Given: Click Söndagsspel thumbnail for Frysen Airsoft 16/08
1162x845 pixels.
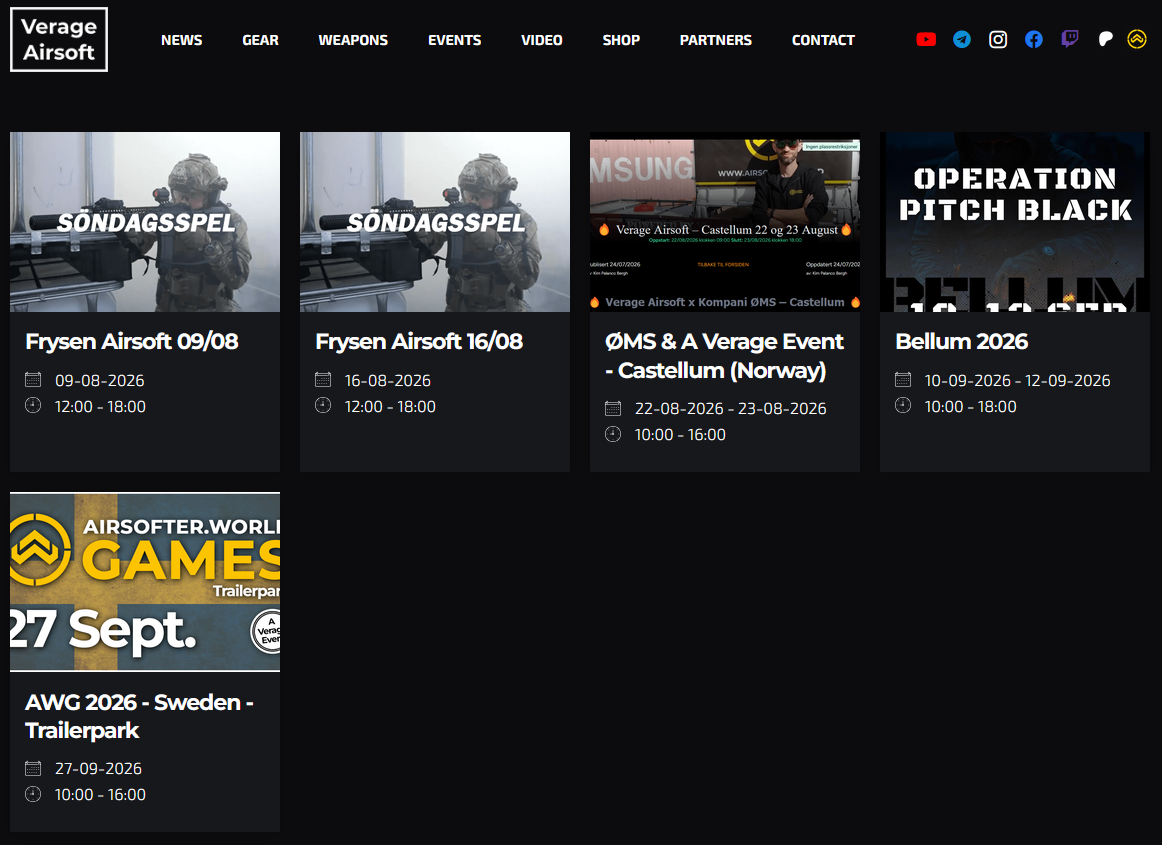Looking at the screenshot, I should (x=435, y=222).
